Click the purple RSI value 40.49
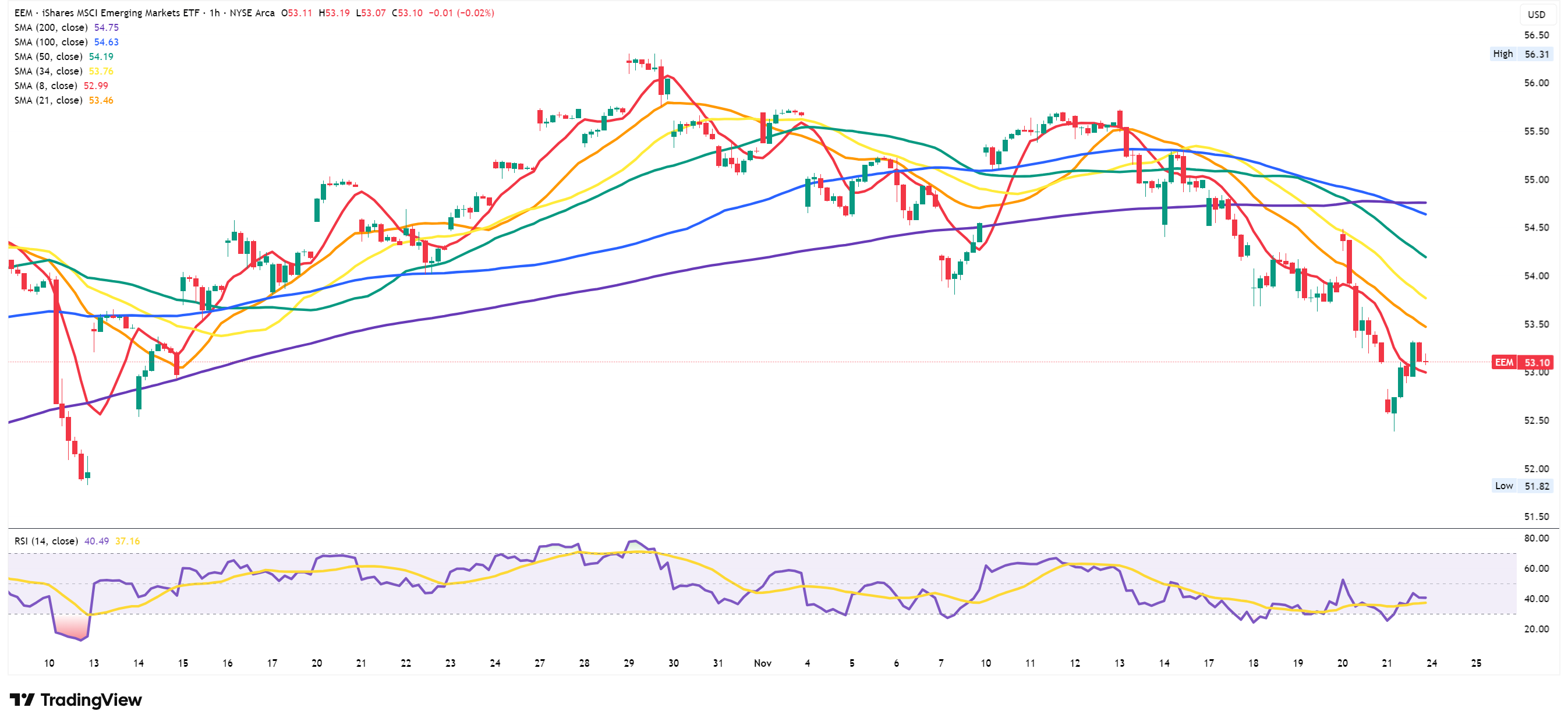The height and width of the screenshot is (725, 1568). tap(96, 541)
